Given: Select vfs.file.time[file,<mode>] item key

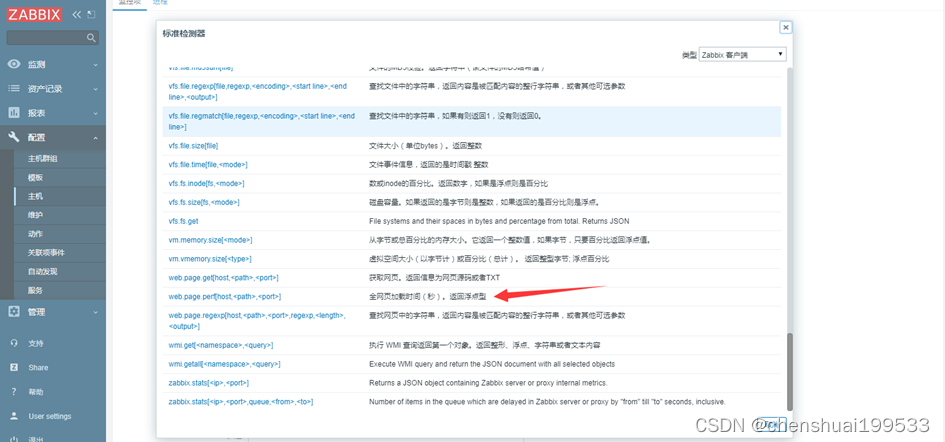Looking at the screenshot, I should tap(208, 165).
